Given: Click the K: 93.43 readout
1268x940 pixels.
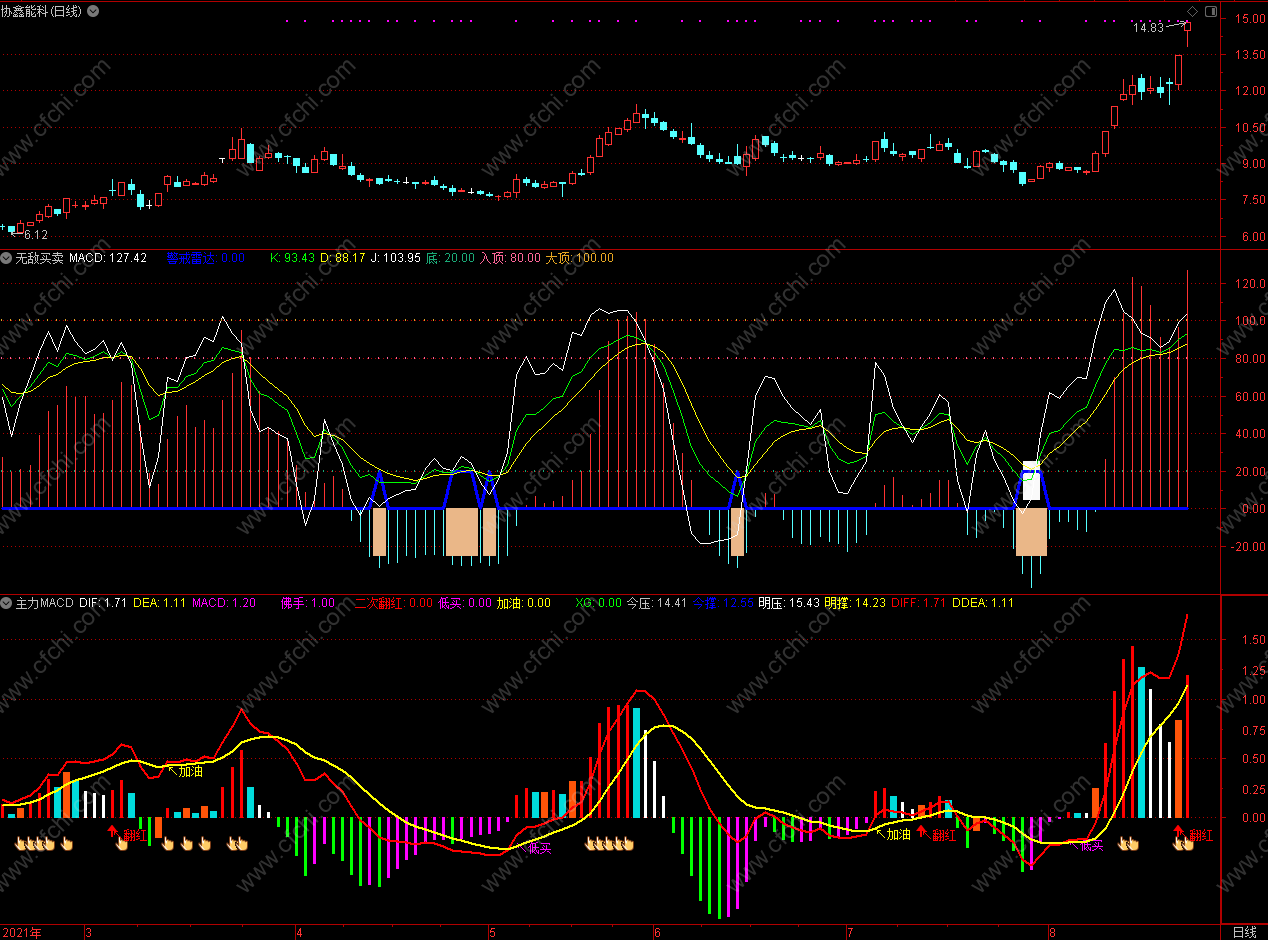Looking at the screenshot, I should pyautogui.click(x=292, y=258).
